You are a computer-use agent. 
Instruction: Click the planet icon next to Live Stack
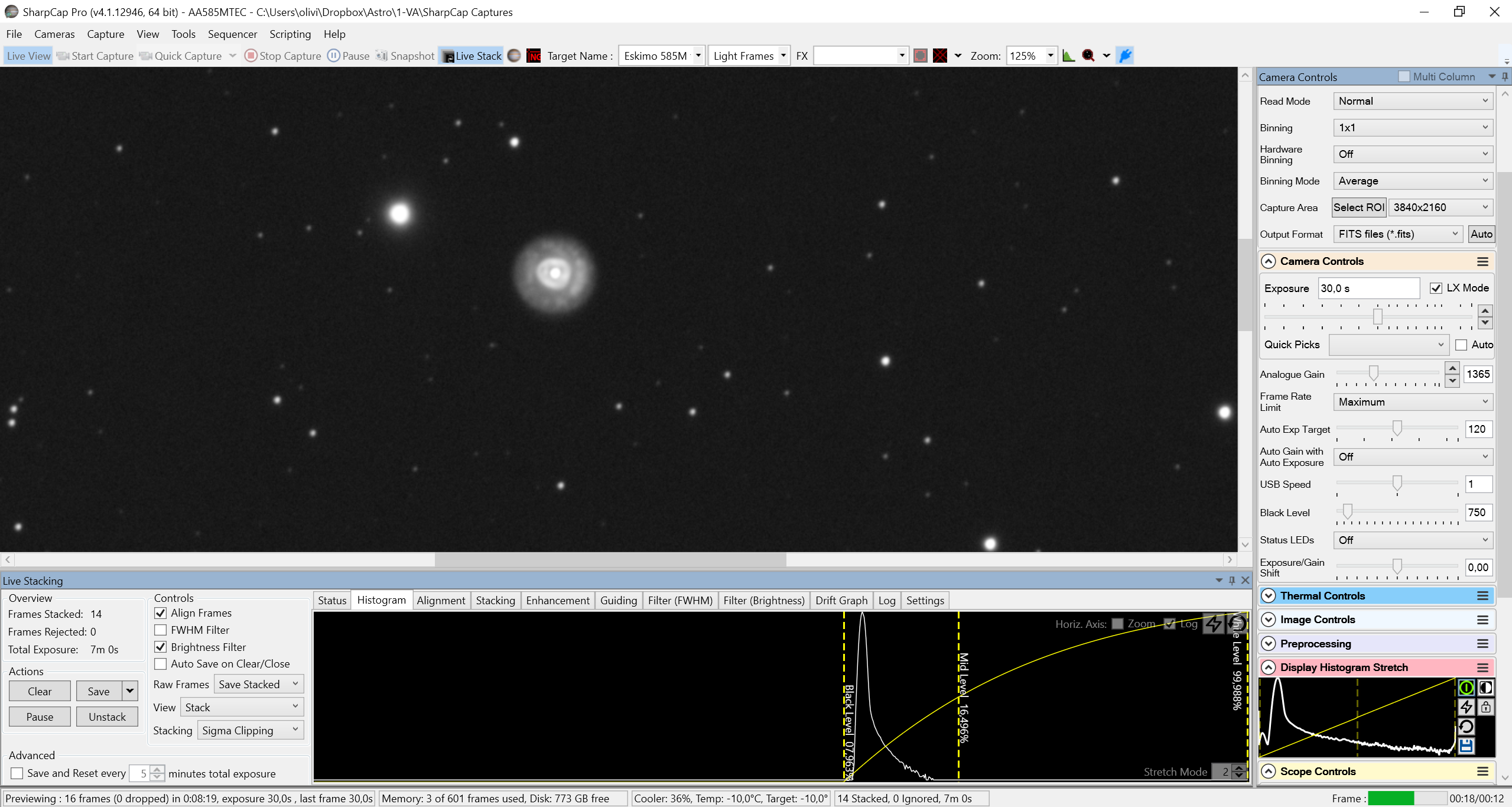[x=515, y=56]
